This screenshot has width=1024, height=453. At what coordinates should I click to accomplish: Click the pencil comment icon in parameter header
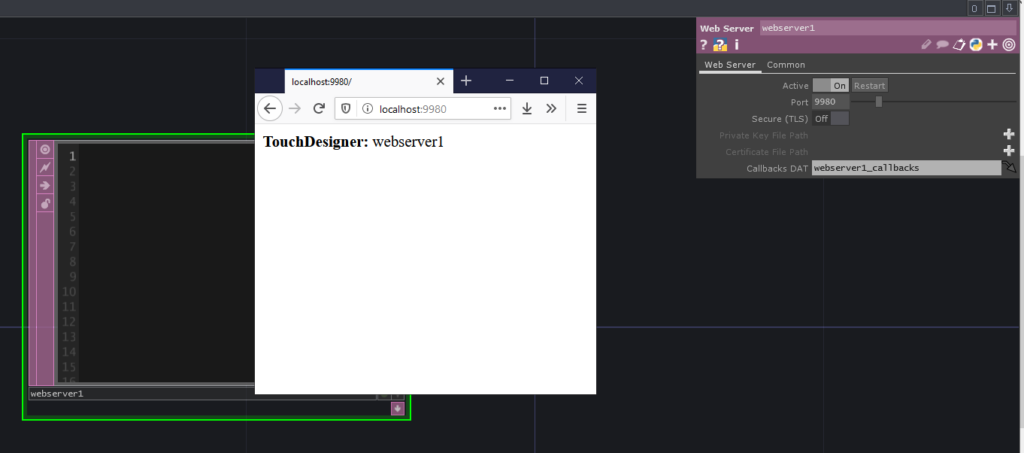coord(925,45)
